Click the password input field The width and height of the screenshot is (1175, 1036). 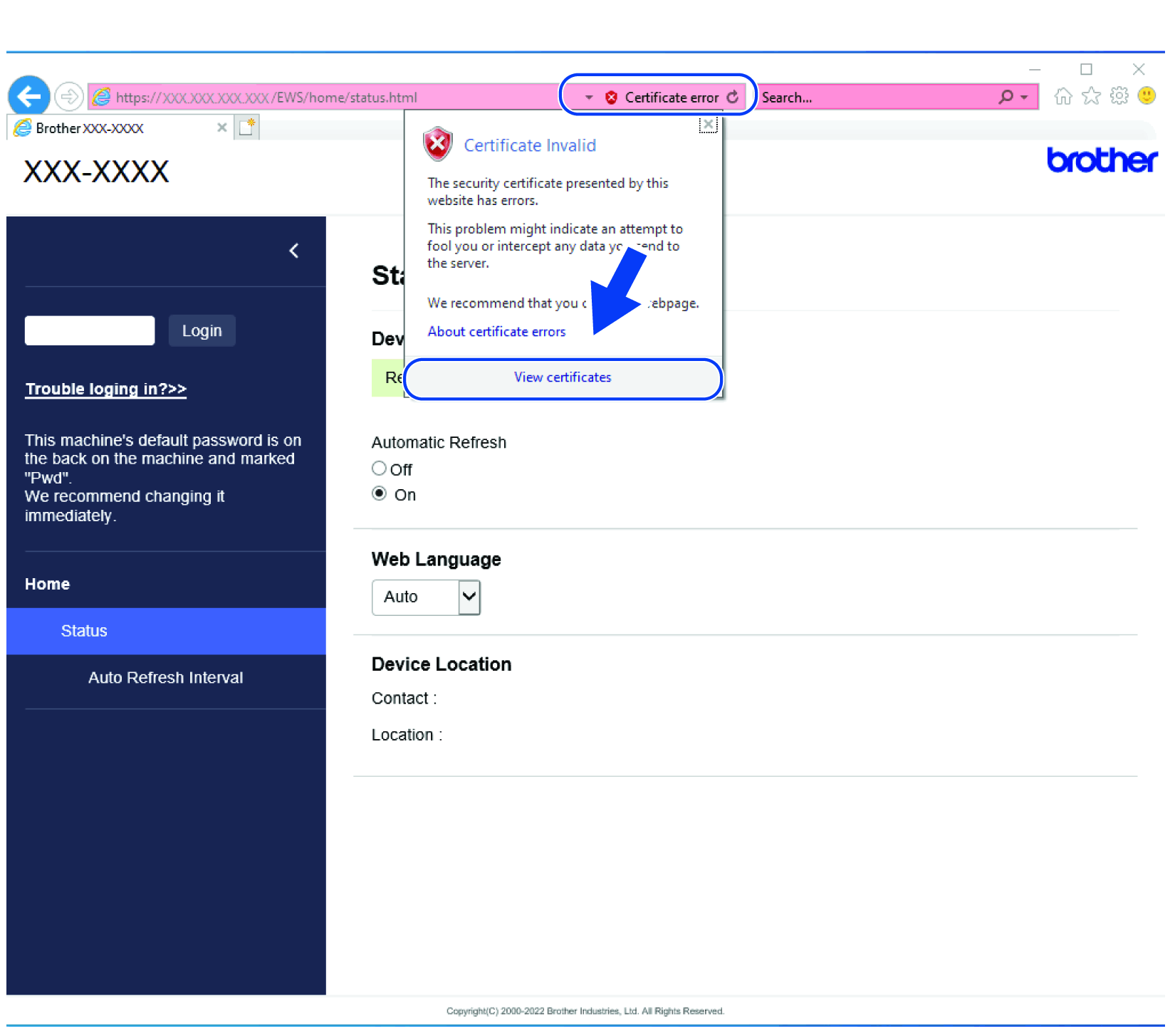pyautogui.click(x=90, y=330)
